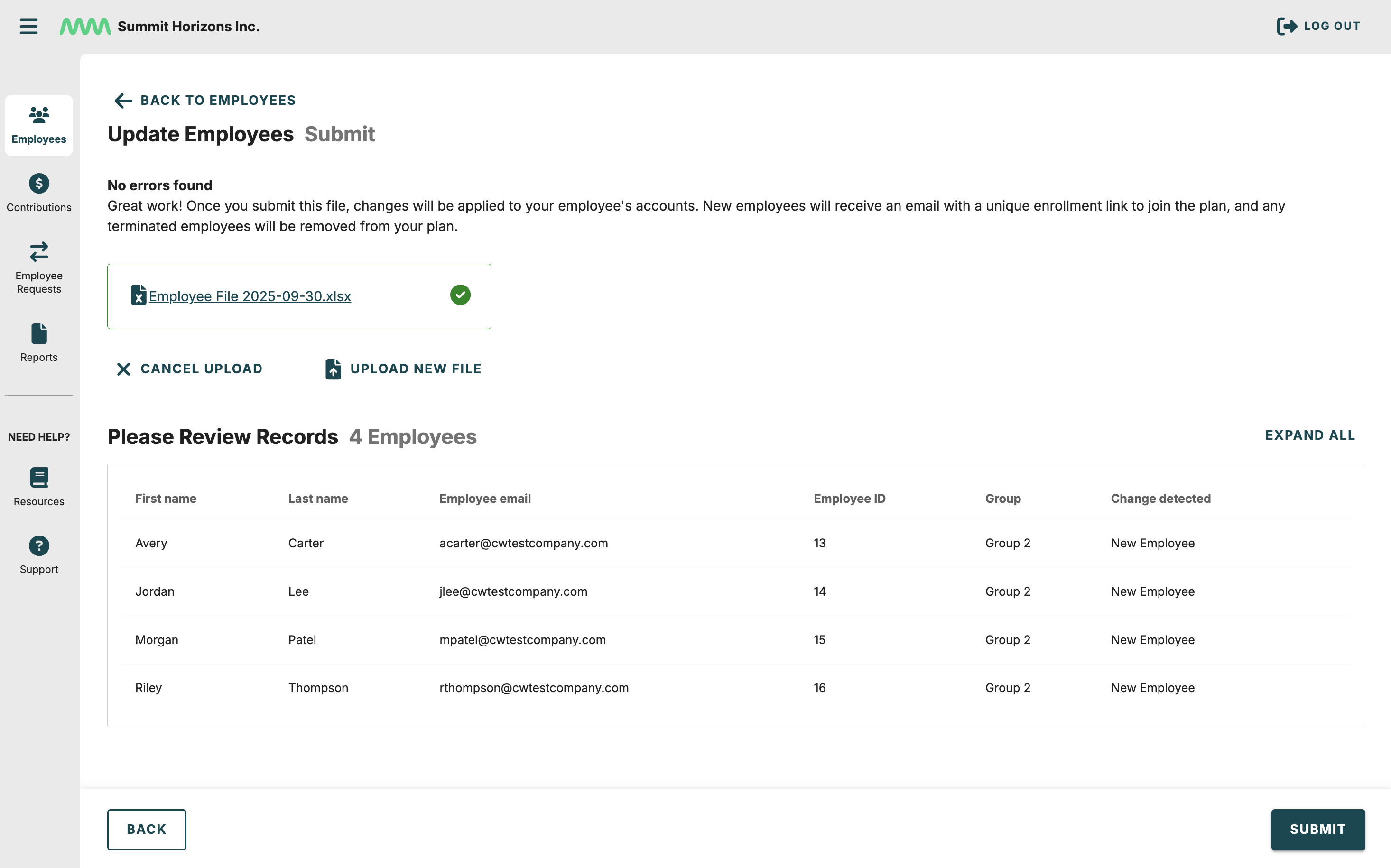Select the Employees people icon
The image size is (1391, 868).
pyautogui.click(x=39, y=115)
